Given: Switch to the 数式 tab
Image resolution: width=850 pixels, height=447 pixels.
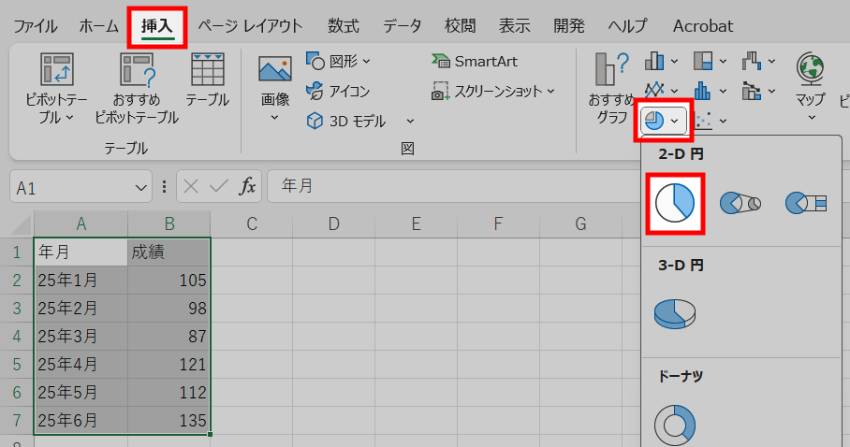Looking at the screenshot, I should point(343,26).
